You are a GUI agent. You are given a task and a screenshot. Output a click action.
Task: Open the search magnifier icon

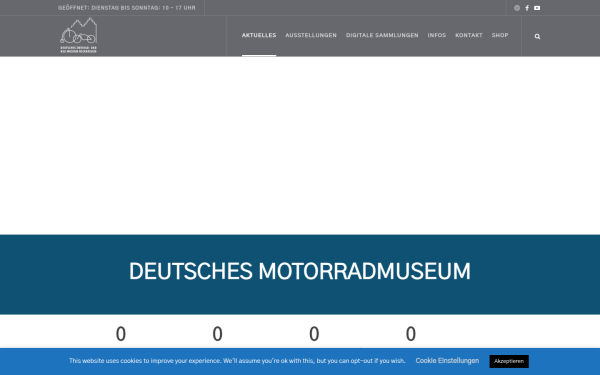point(537,36)
